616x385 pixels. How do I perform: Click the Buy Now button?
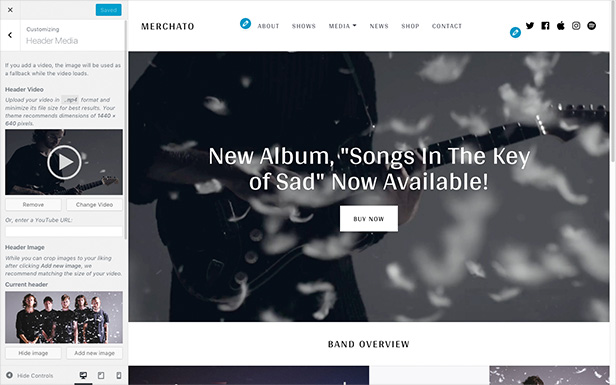pos(368,219)
